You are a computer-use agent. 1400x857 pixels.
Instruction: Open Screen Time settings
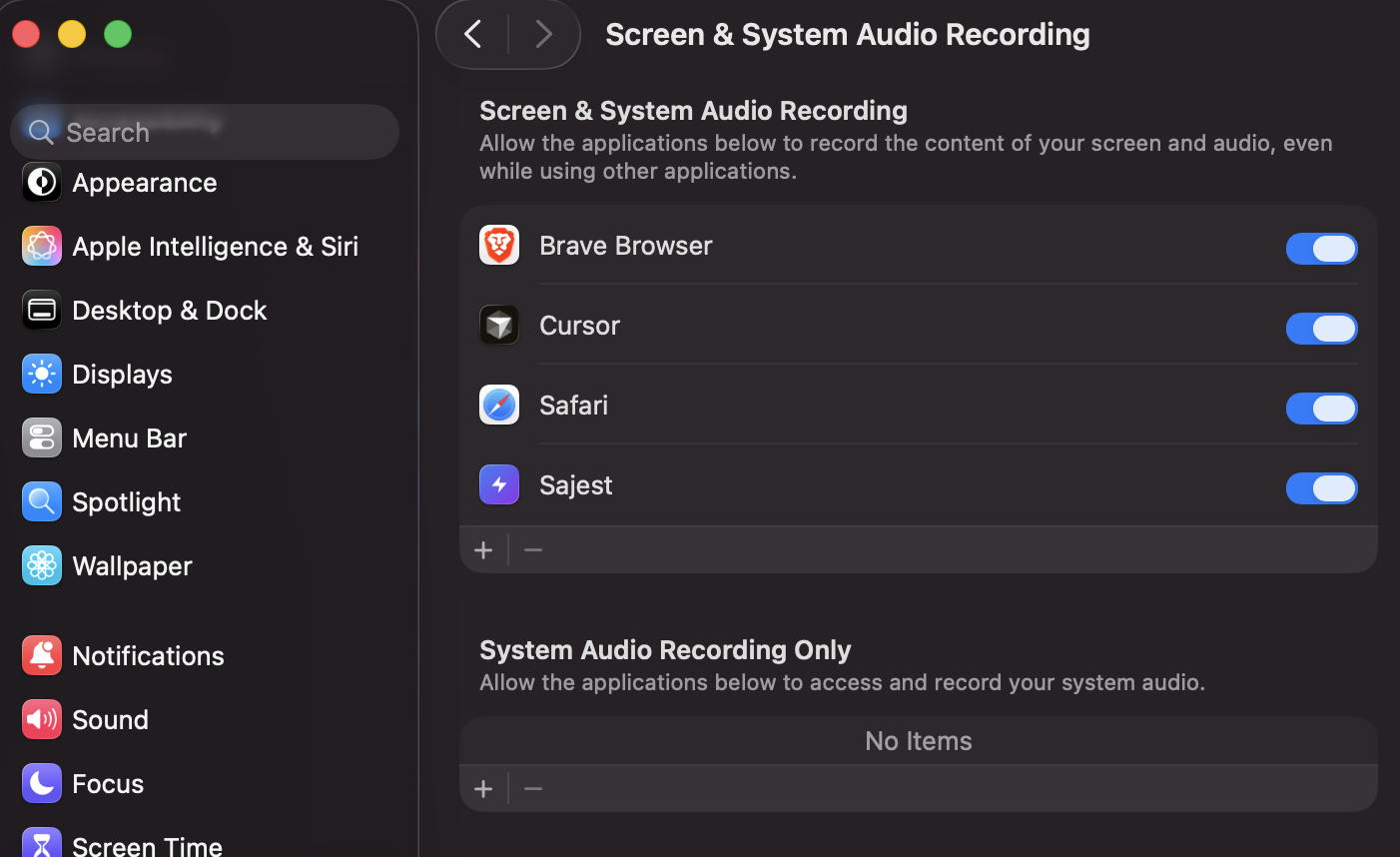[x=147, y=845]
